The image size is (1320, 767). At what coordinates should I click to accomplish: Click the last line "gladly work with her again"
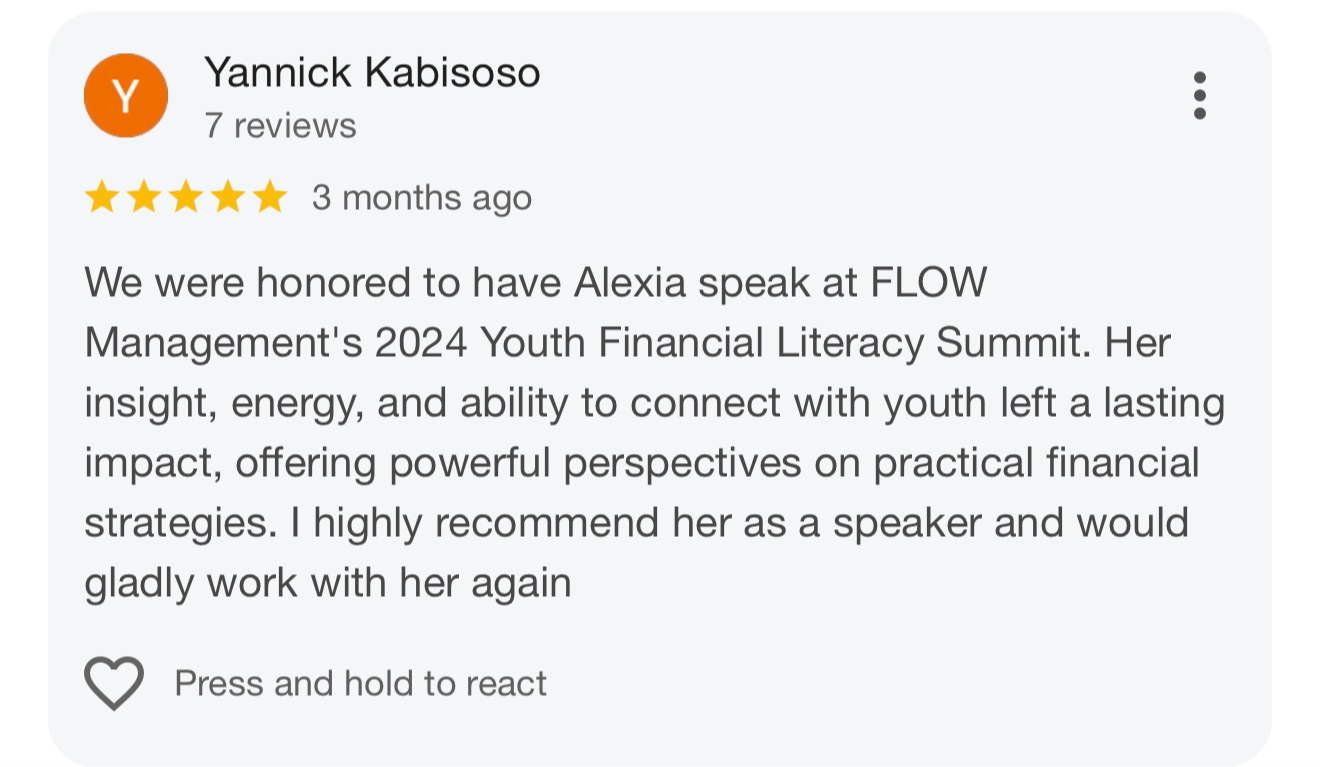point(327,583)
